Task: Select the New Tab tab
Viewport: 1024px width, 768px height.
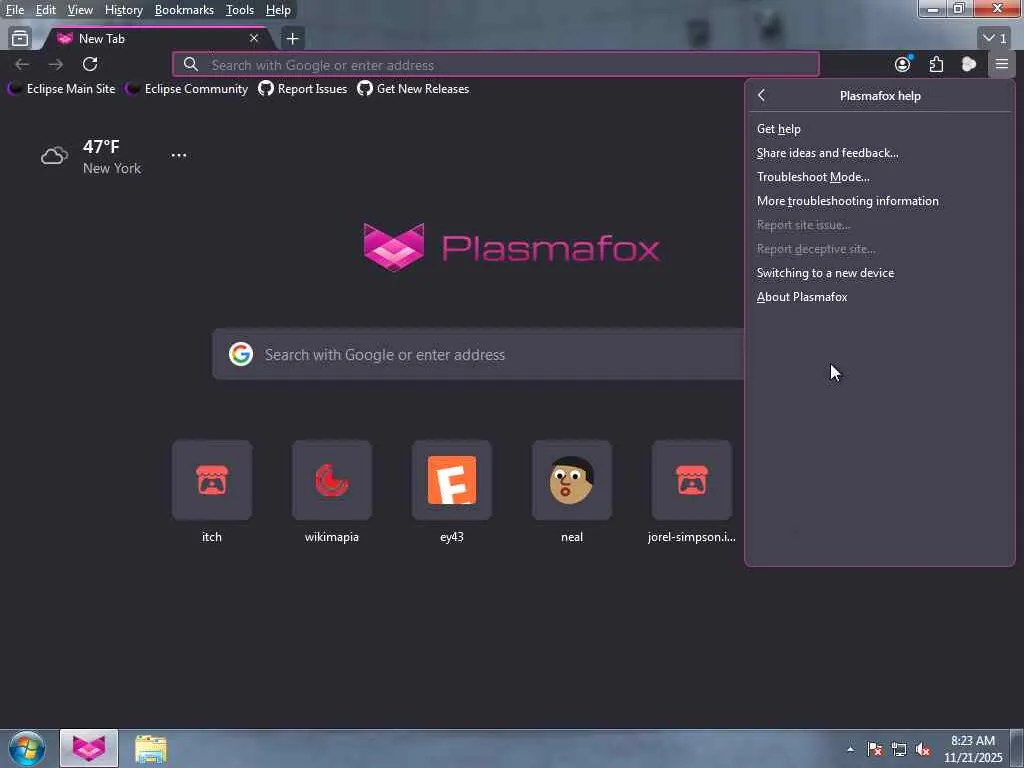Action: [x=157, y=39]
